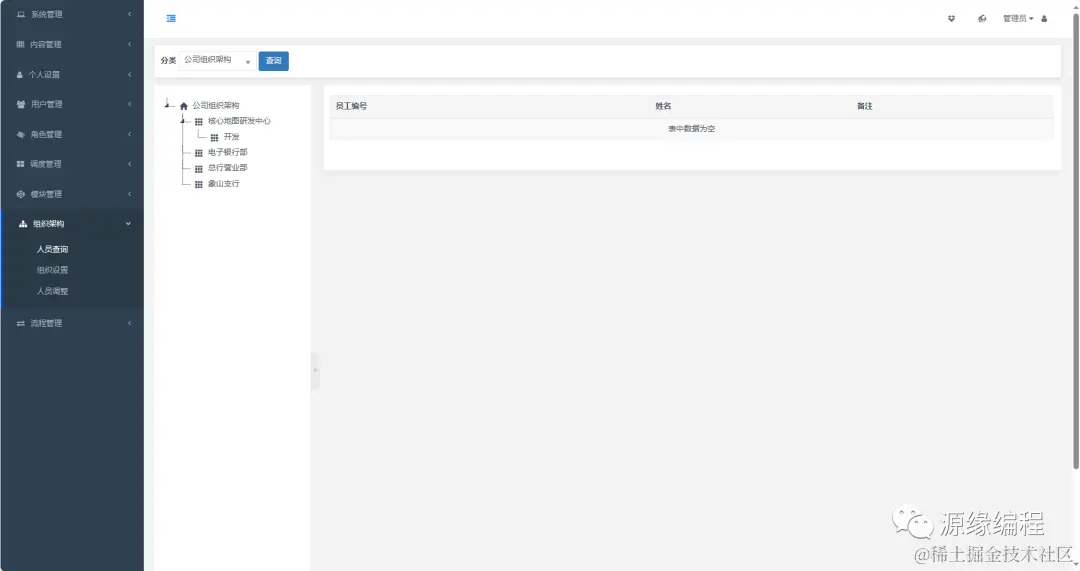Select the 核心地图研发中心 tree label
Screen dimensions: 1080x571
tap(239, 121)
